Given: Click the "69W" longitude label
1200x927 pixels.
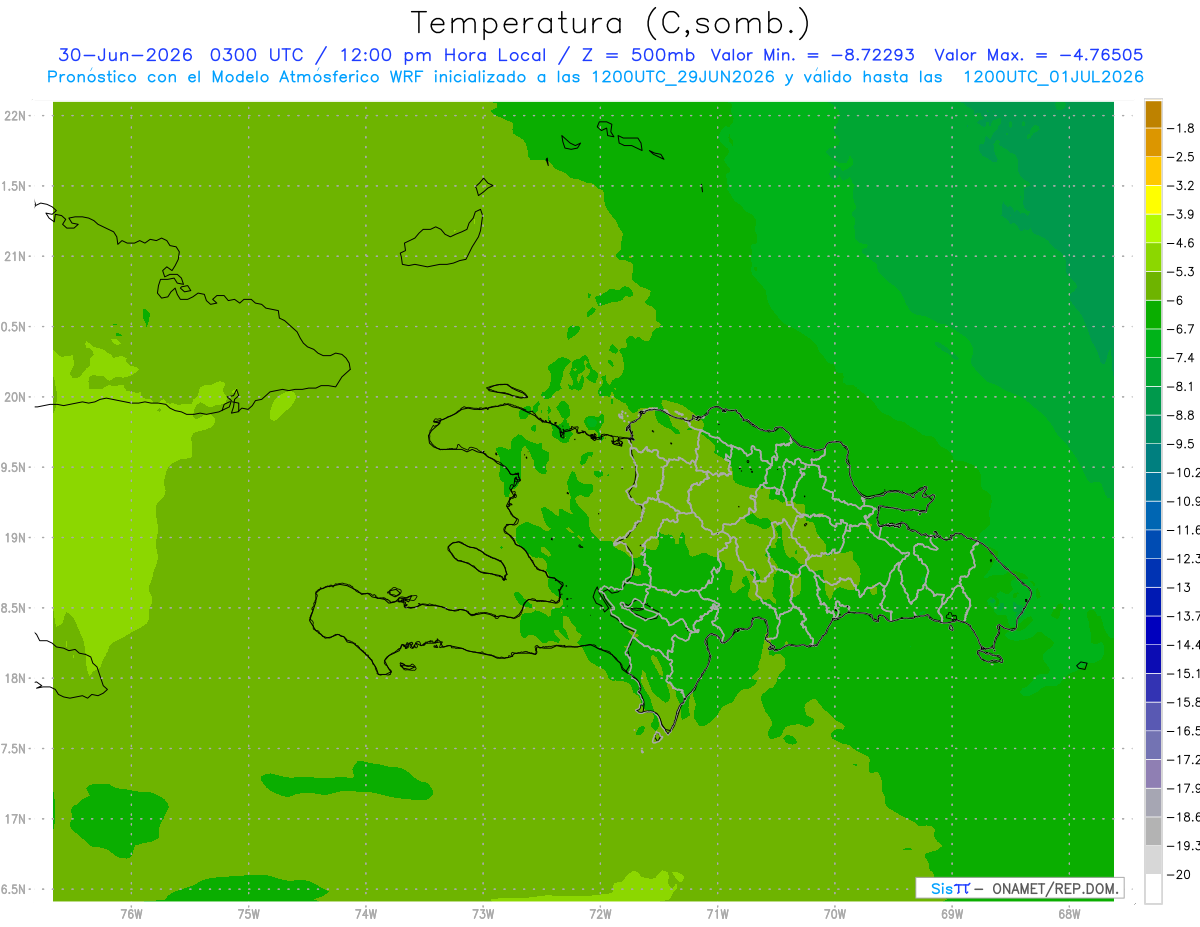Looking at the screenshot, I should click(952, 914).
